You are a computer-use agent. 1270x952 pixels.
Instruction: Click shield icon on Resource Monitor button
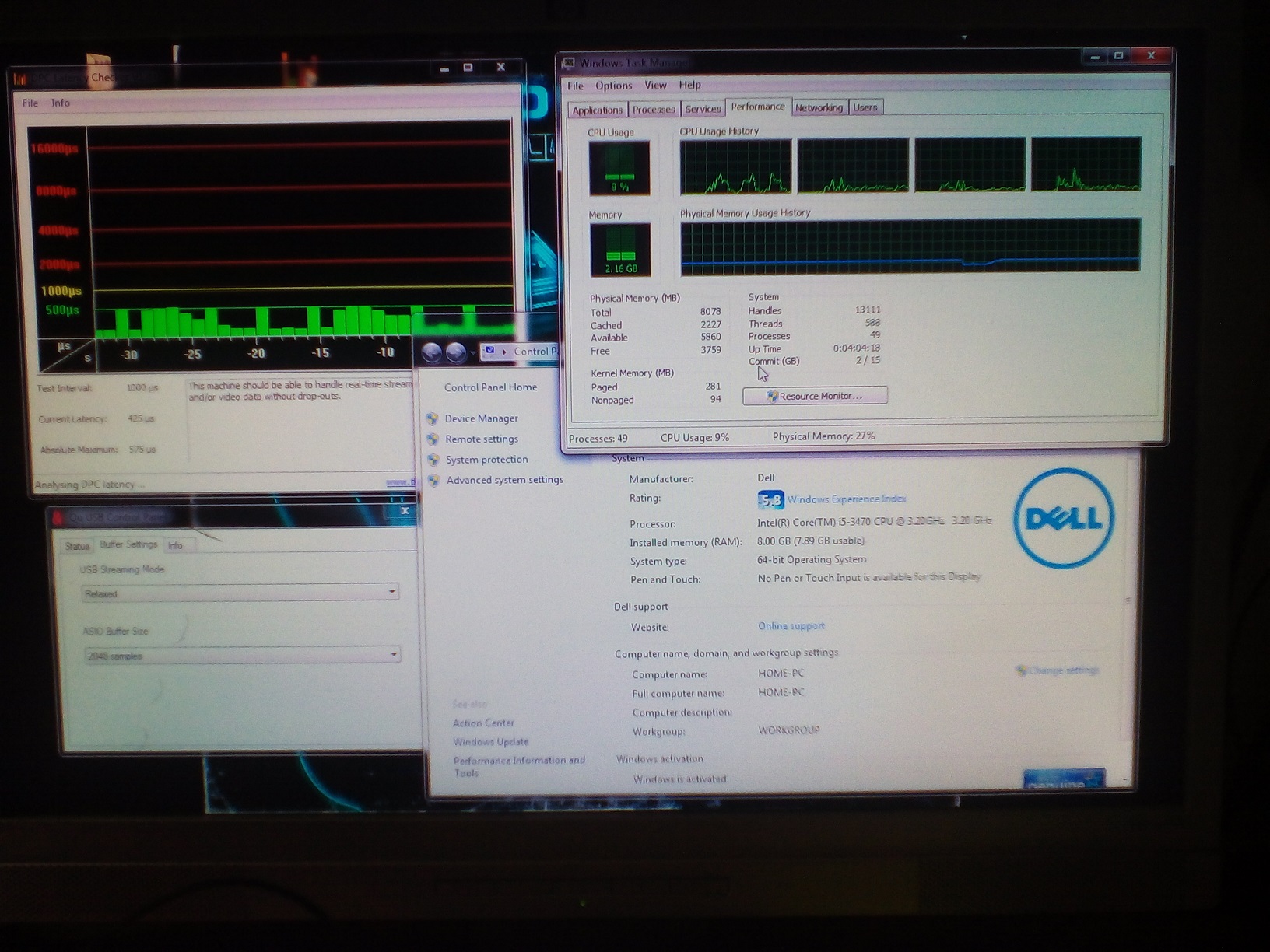pyautogui.click(x=772, y=397)
